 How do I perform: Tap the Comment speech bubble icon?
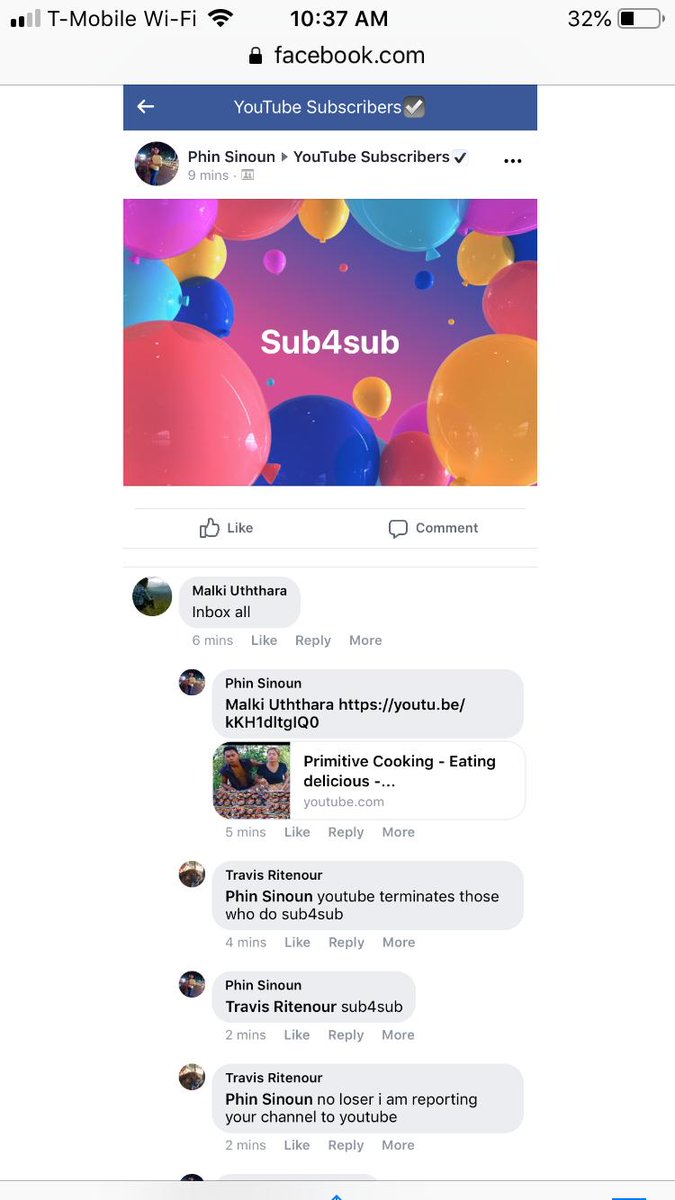398,528
